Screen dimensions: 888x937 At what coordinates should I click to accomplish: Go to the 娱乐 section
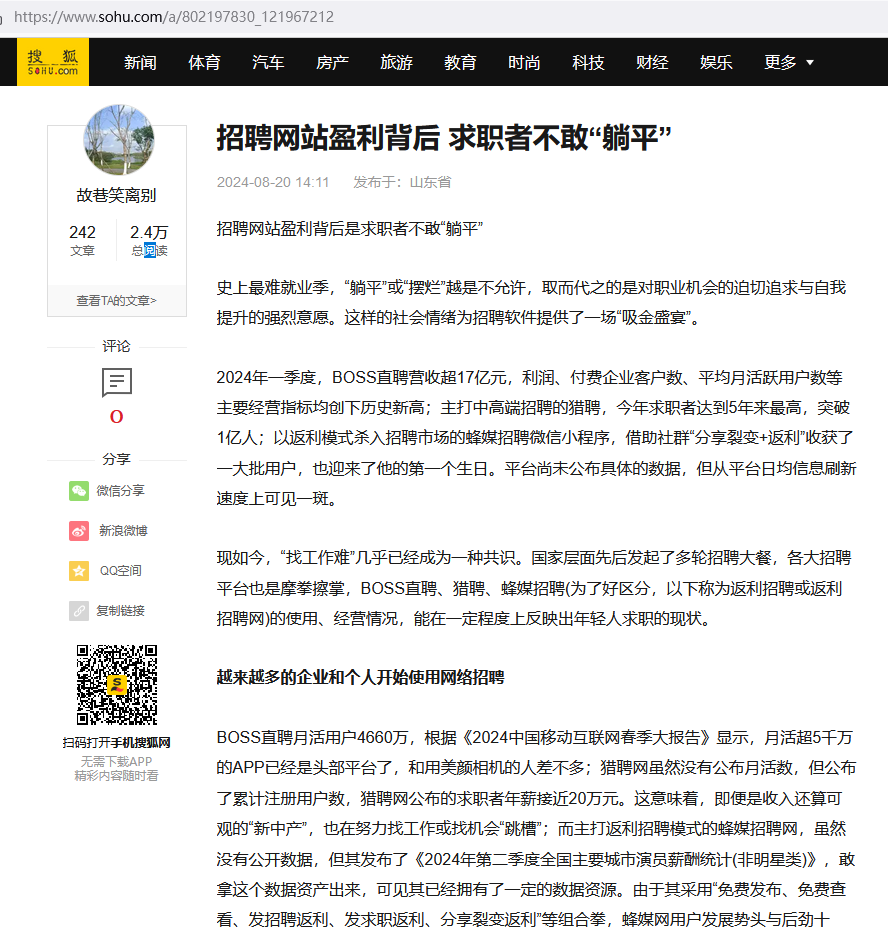pos(716,62)
